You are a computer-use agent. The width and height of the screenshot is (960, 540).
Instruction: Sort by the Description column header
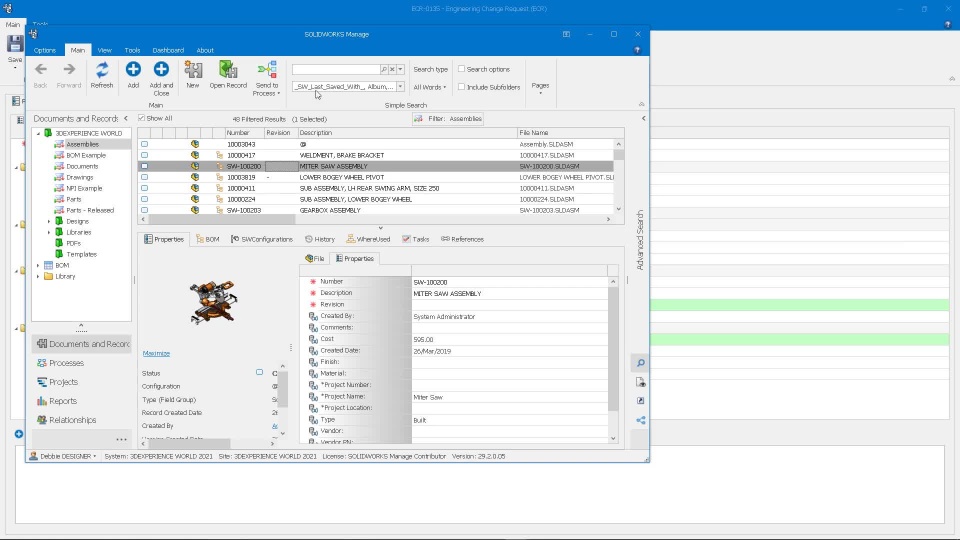point(407,133)
